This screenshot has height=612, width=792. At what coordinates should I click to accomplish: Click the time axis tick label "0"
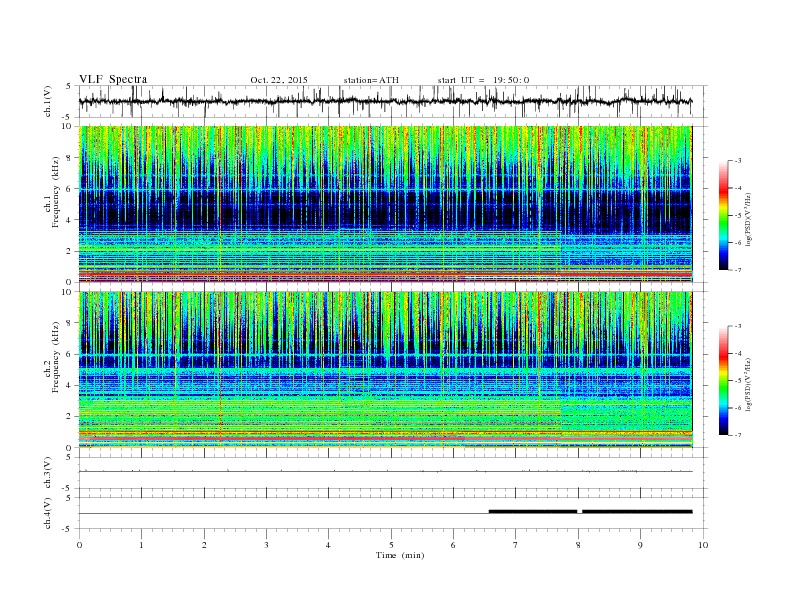[x=79, y=545]
